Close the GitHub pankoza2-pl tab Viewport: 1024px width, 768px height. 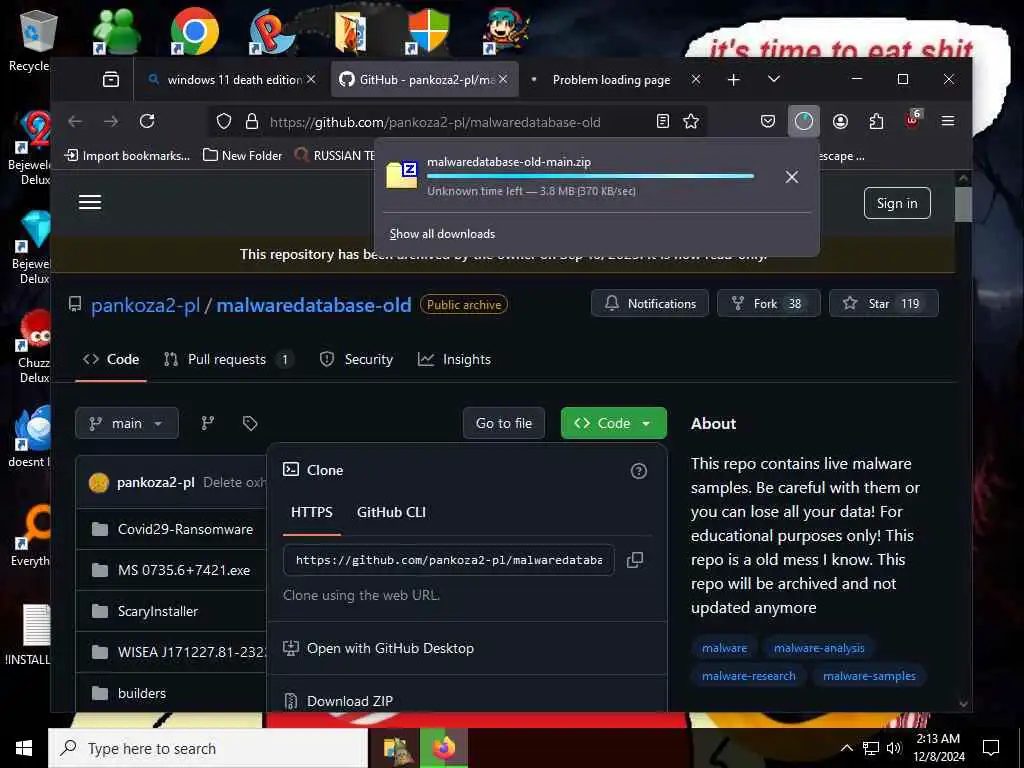tap(503, 80)
